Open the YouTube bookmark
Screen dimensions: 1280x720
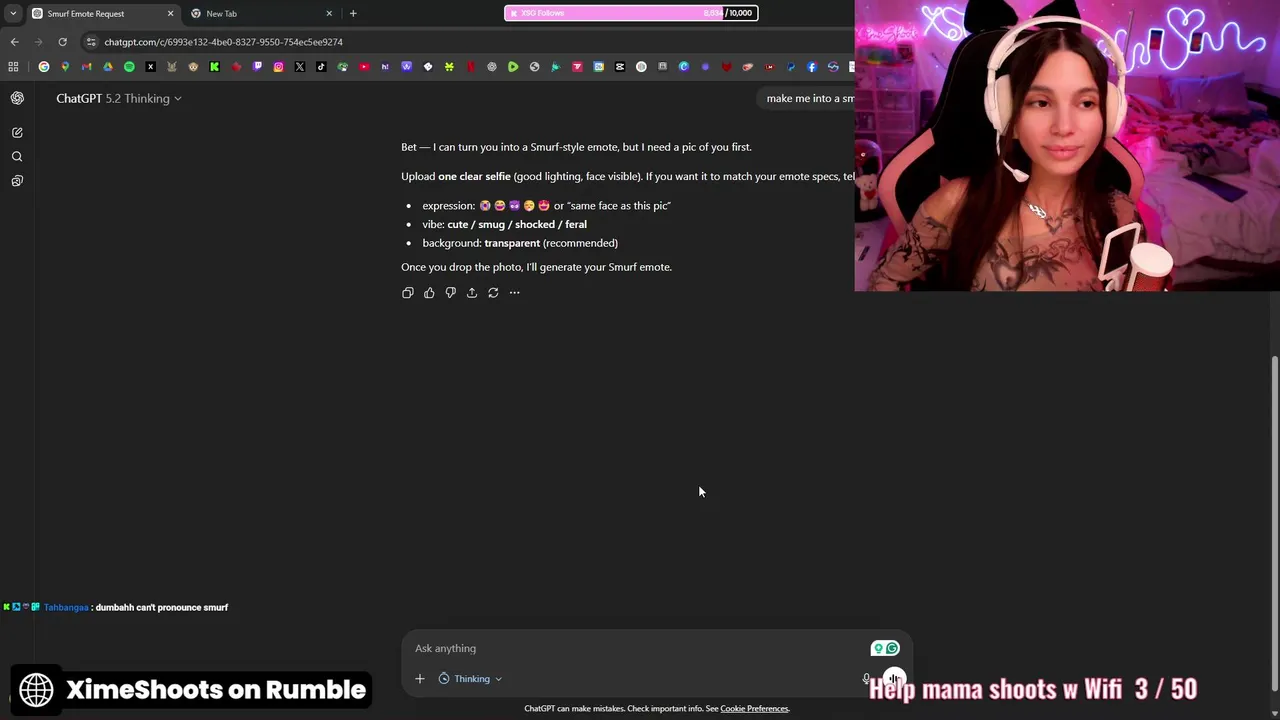[364, 67]
